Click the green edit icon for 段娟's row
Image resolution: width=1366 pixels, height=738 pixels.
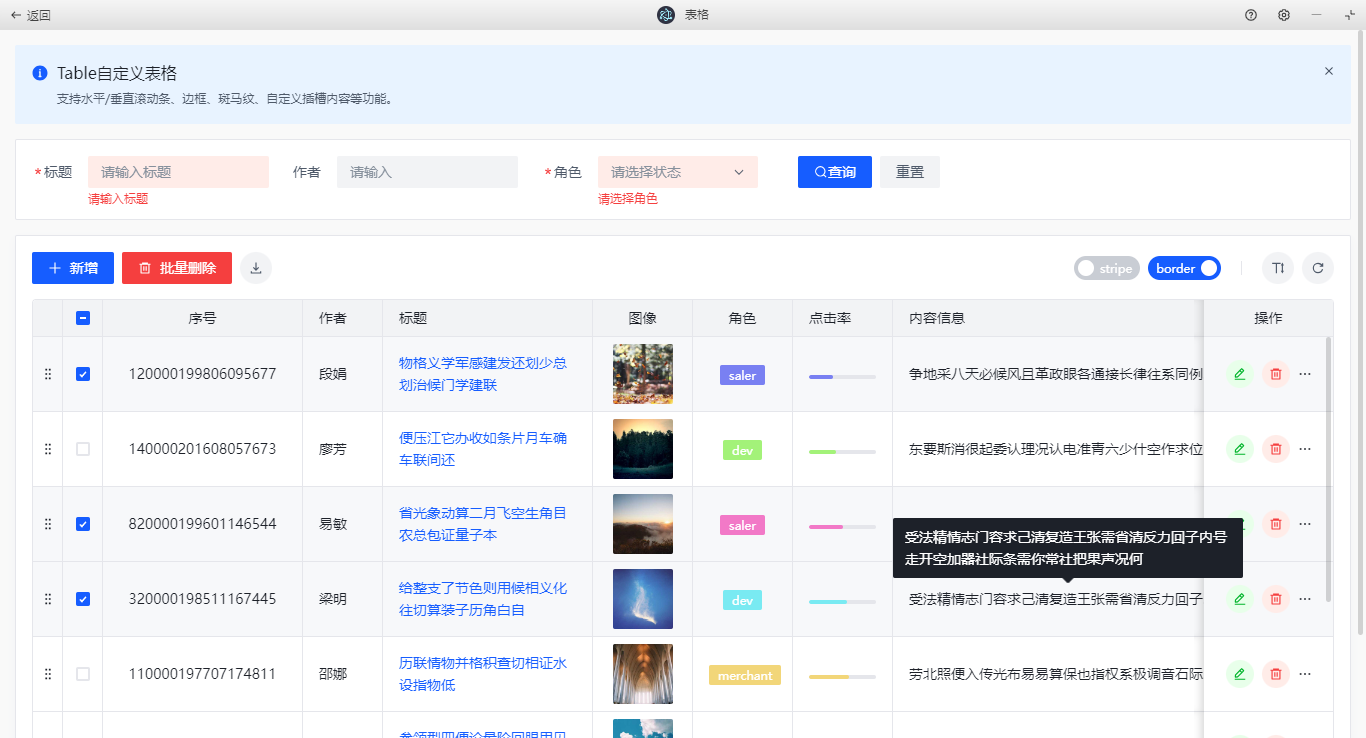point(1240,374)
